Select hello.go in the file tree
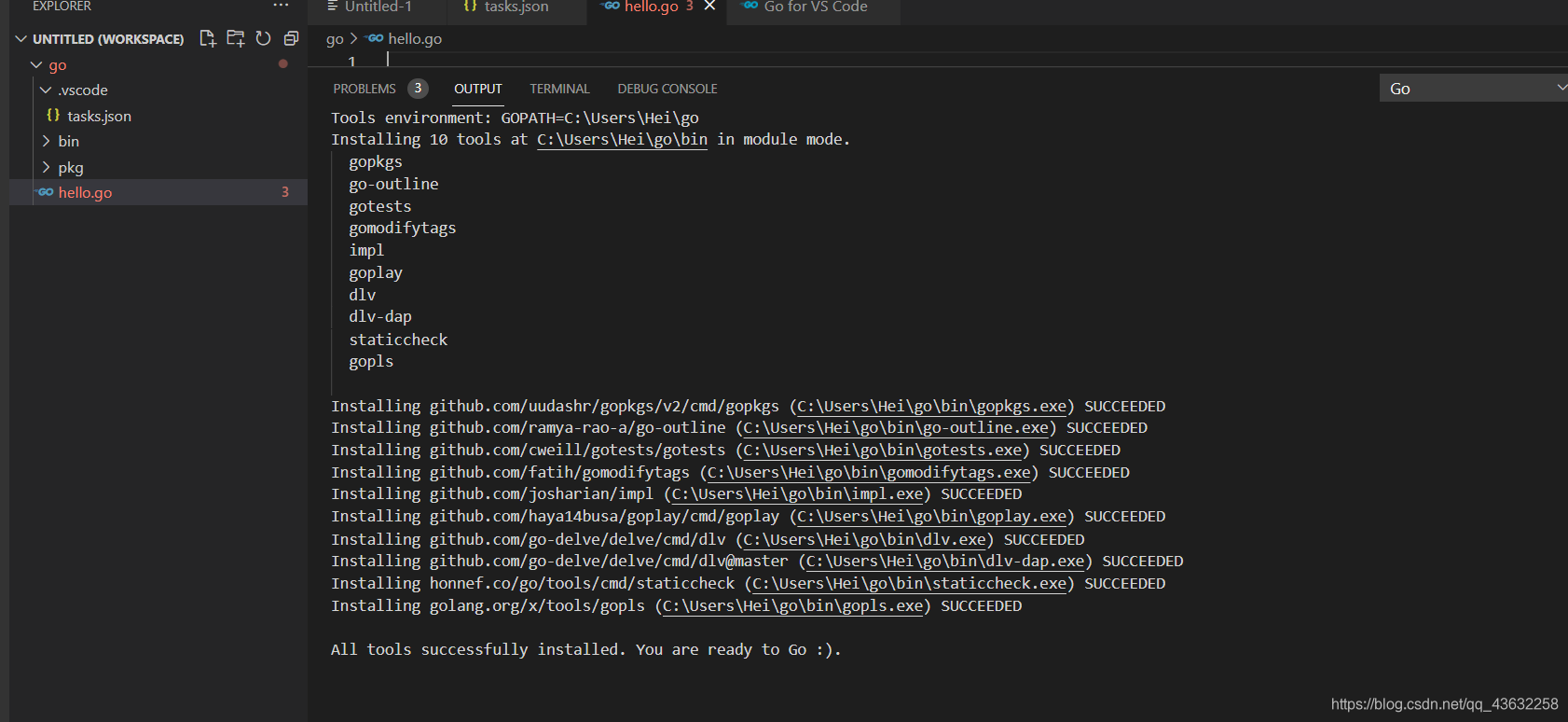The height and width of the screenshot is (722, 1568). [158, 192]
